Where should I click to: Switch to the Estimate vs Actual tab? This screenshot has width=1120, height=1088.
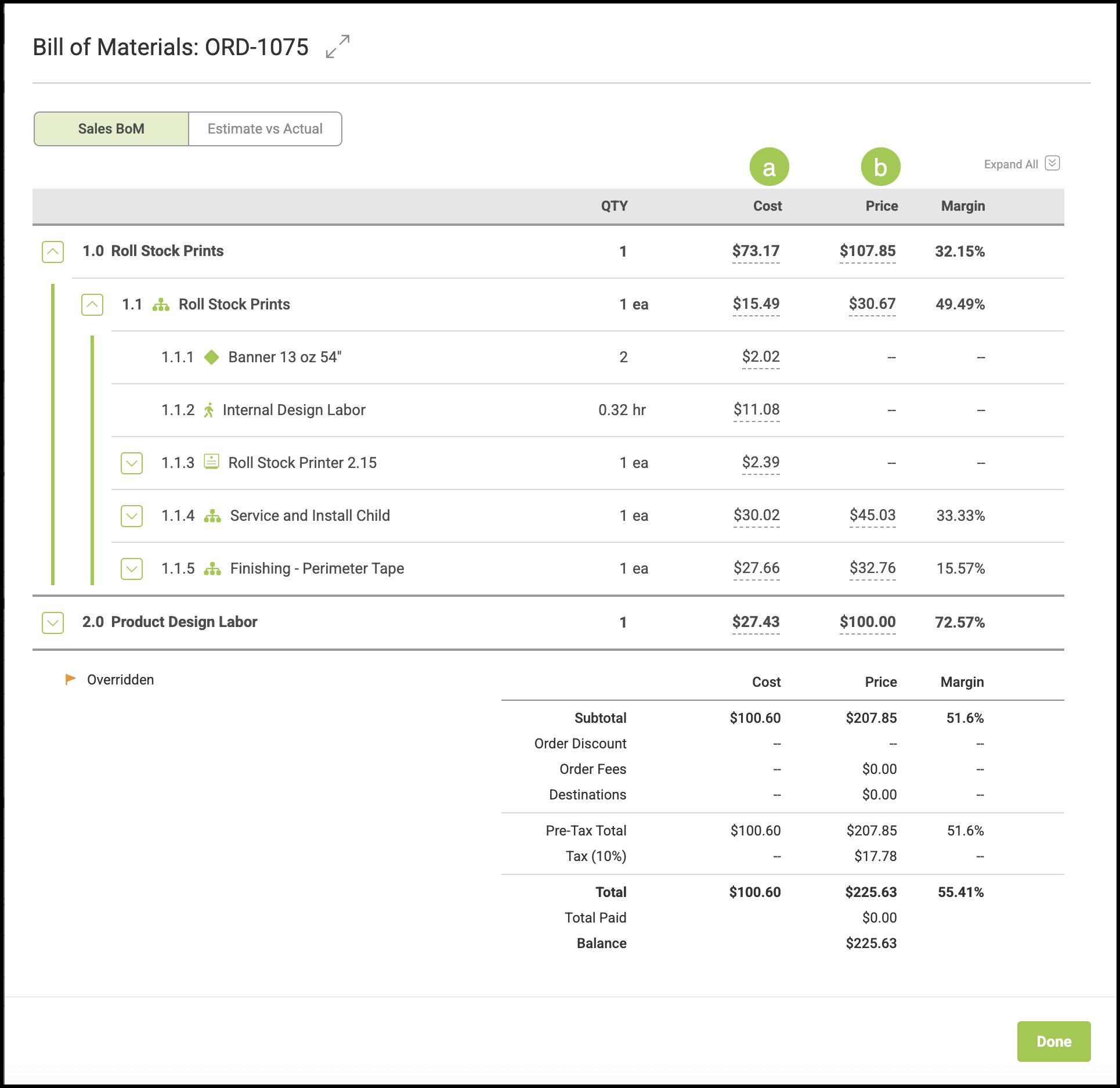click(x=265, y=129)
